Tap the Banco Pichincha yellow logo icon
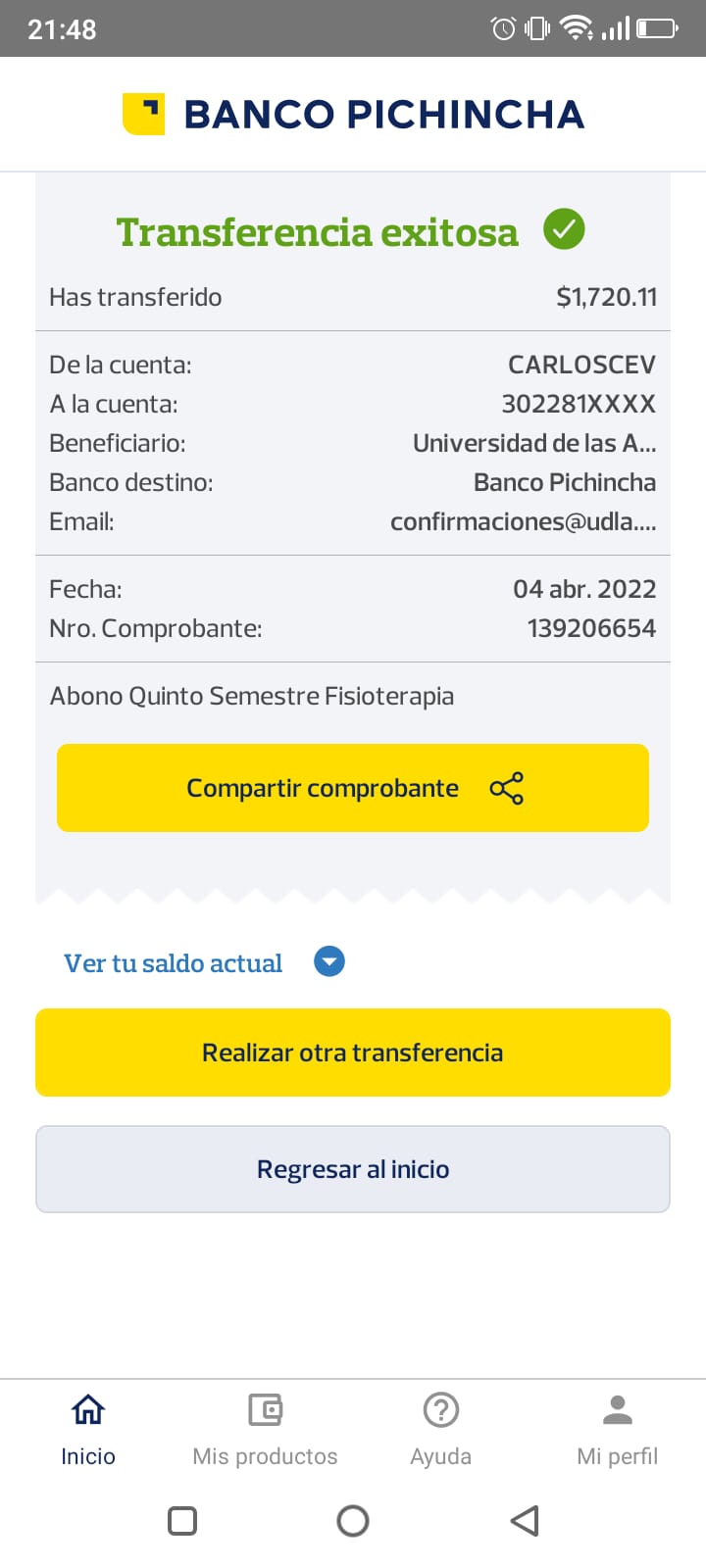This screenshot has width=706, height=1568. pyautogui.click(x=143, y=114)
